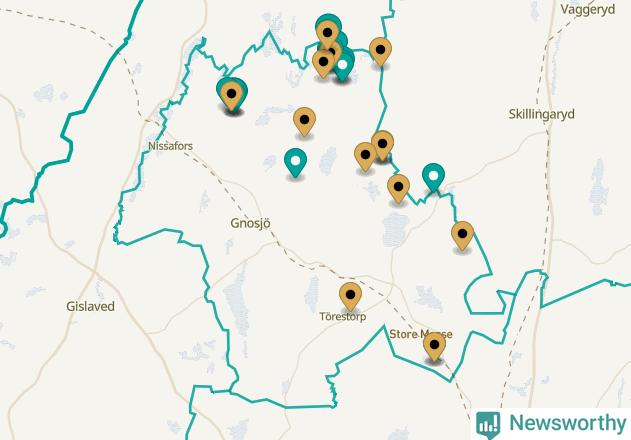The image size is (631, 440).
Task: Select the teal marker toward Skillingaryd on the border
Action: tap(433, 178)
